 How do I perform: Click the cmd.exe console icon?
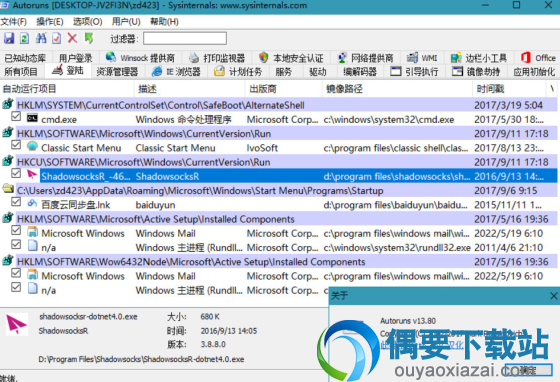(x=32, y=118)
